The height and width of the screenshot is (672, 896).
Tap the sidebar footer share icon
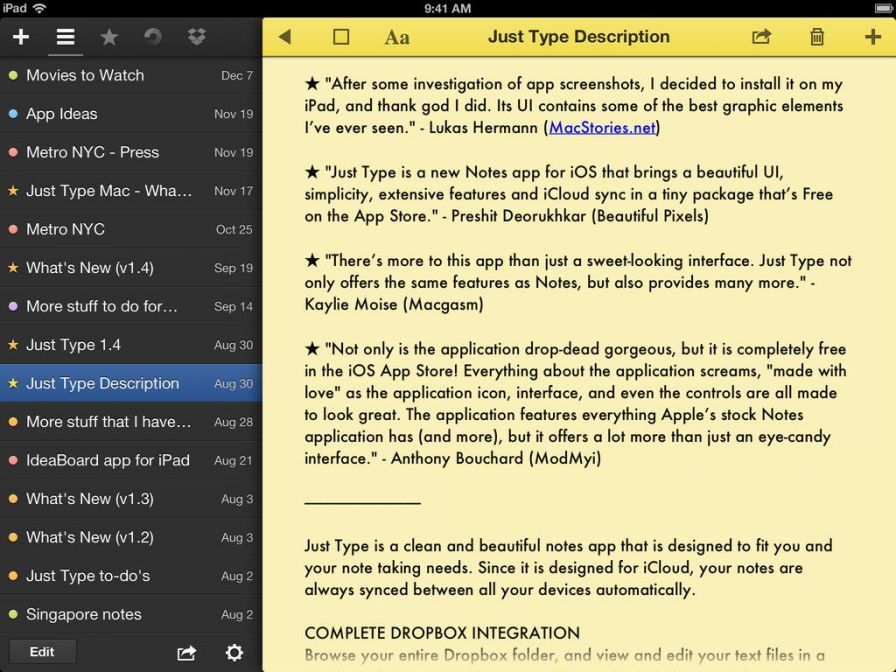pyautogui.click(x=187, y=652)
